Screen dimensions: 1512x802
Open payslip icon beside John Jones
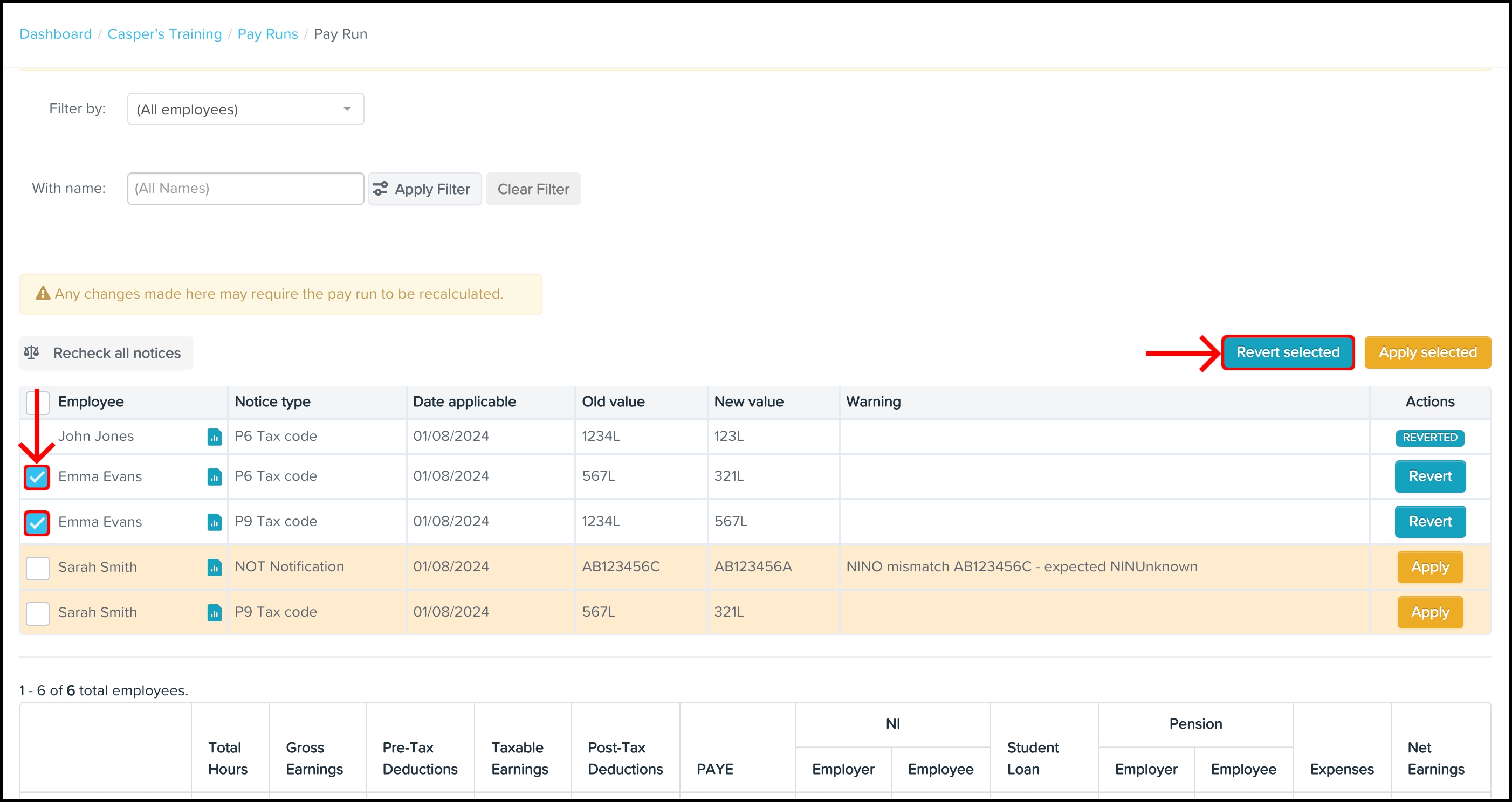(214, 437)
